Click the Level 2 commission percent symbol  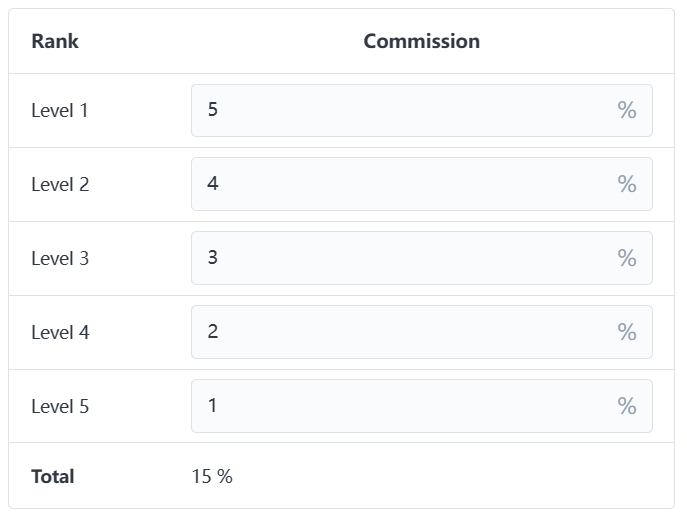click(627, 184)
